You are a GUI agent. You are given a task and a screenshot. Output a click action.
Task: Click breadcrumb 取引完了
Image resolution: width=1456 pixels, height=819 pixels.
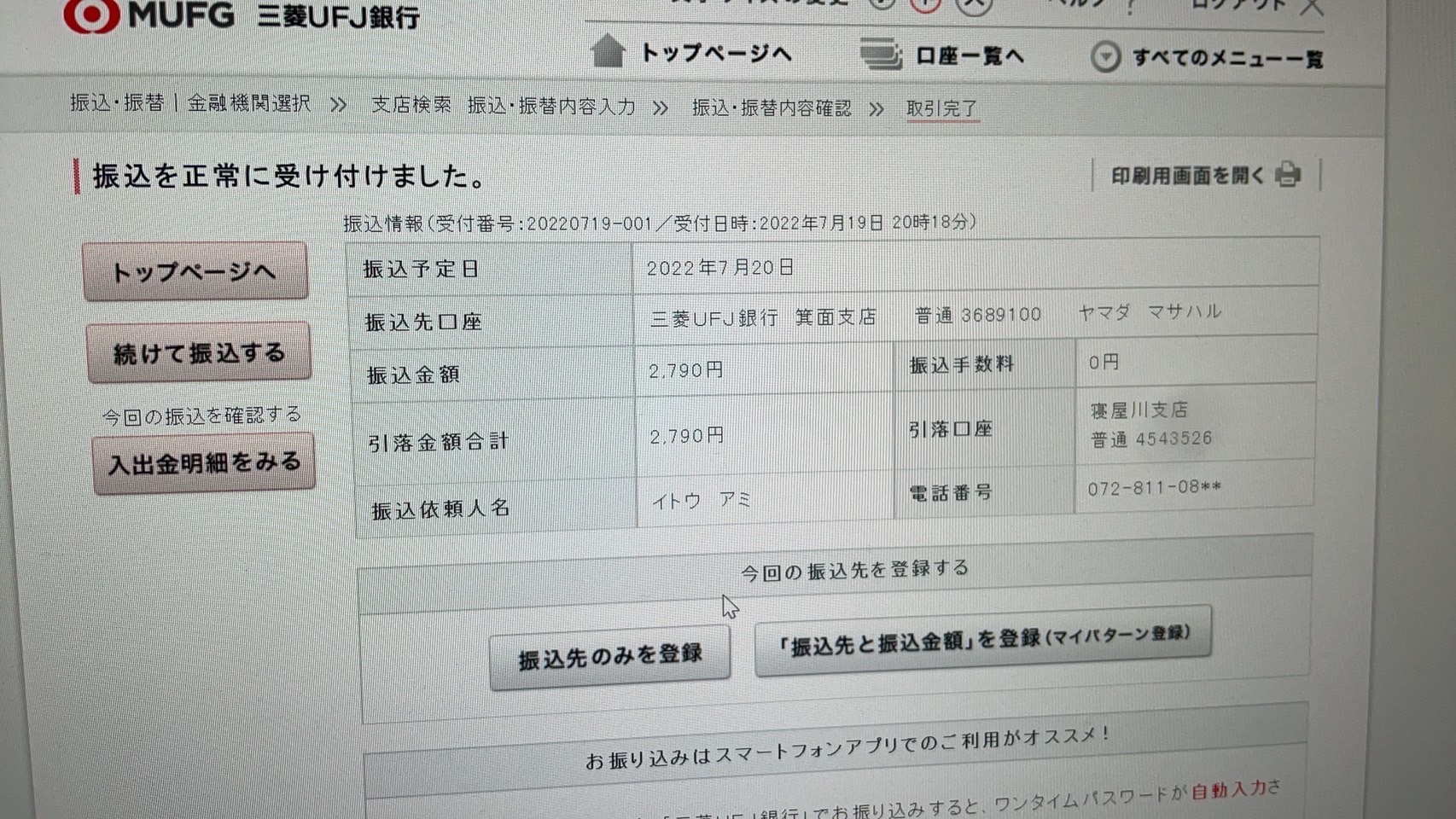point(941,108)
